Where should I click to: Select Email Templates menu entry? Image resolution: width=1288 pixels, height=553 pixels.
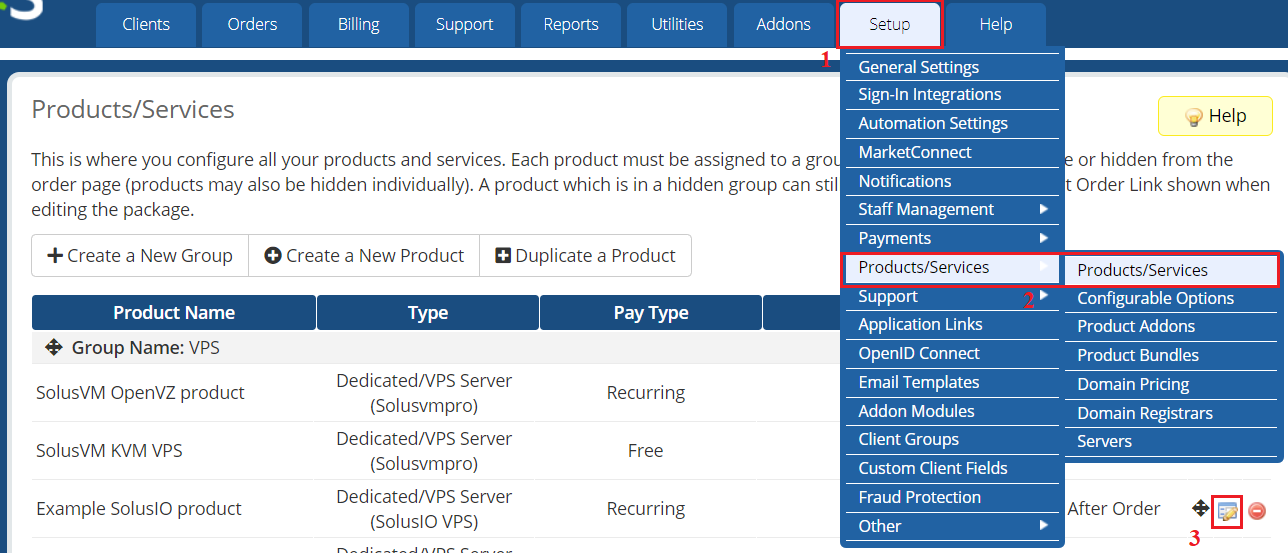953,382
